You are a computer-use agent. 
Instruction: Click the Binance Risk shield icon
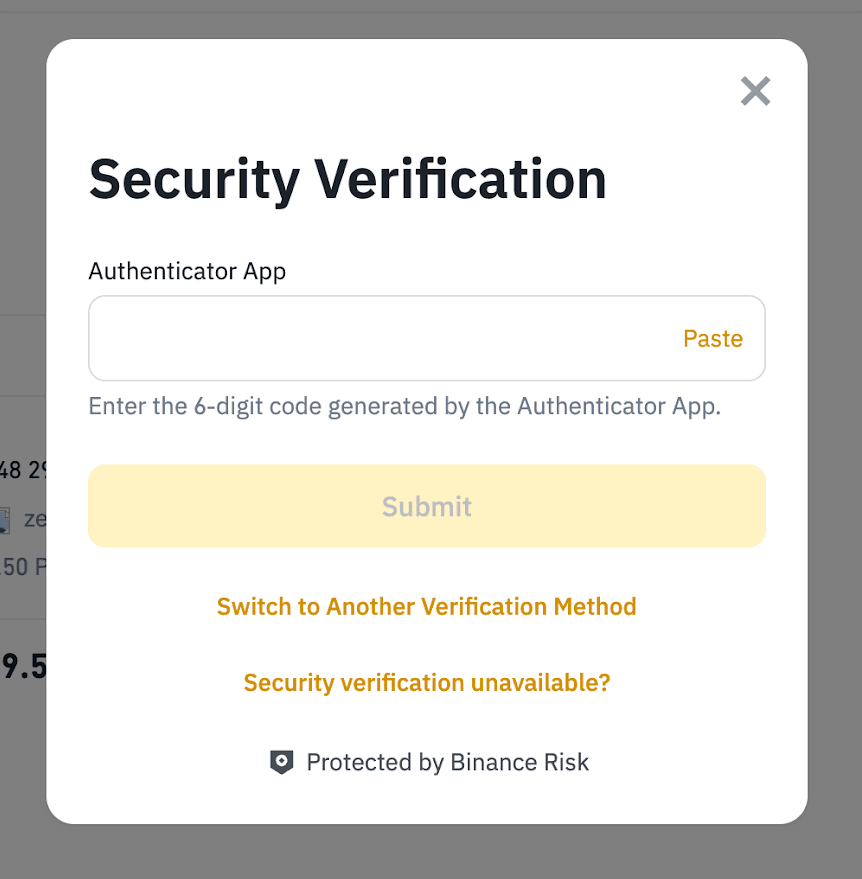pyautogui.click(x=282, y=763)
